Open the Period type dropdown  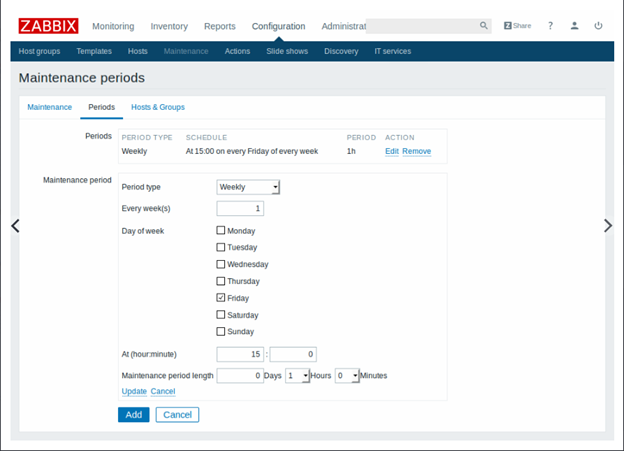[248, 187]
